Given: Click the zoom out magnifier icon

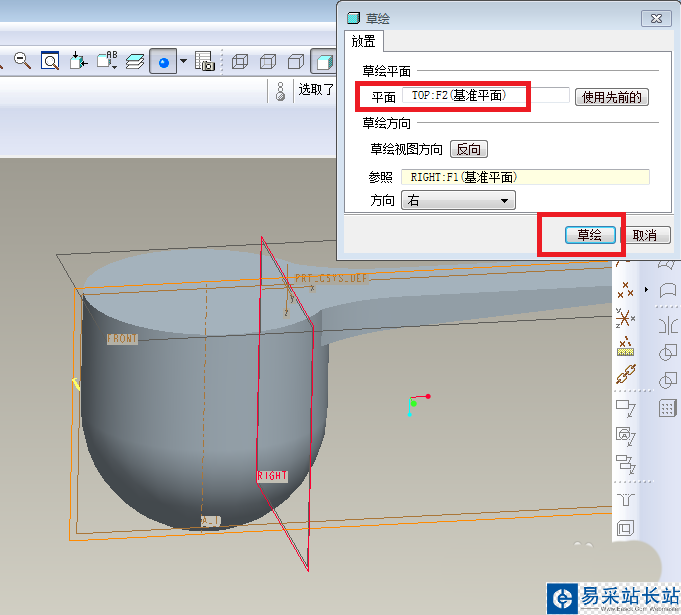Looking at the screenshot, I should click(x=22, y=61).
